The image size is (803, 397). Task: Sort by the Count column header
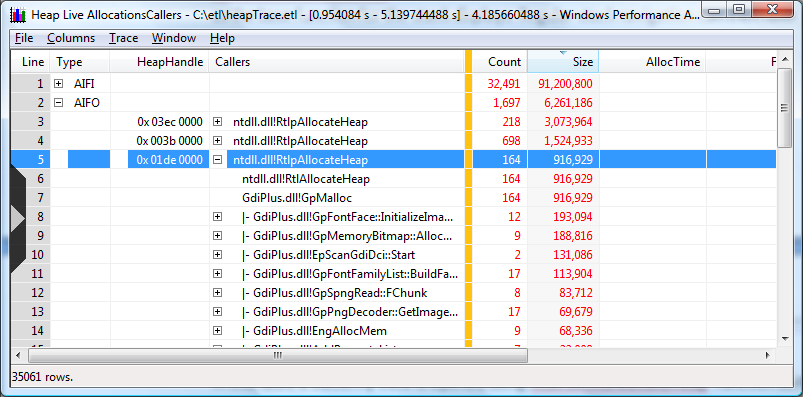coord(499,61)
